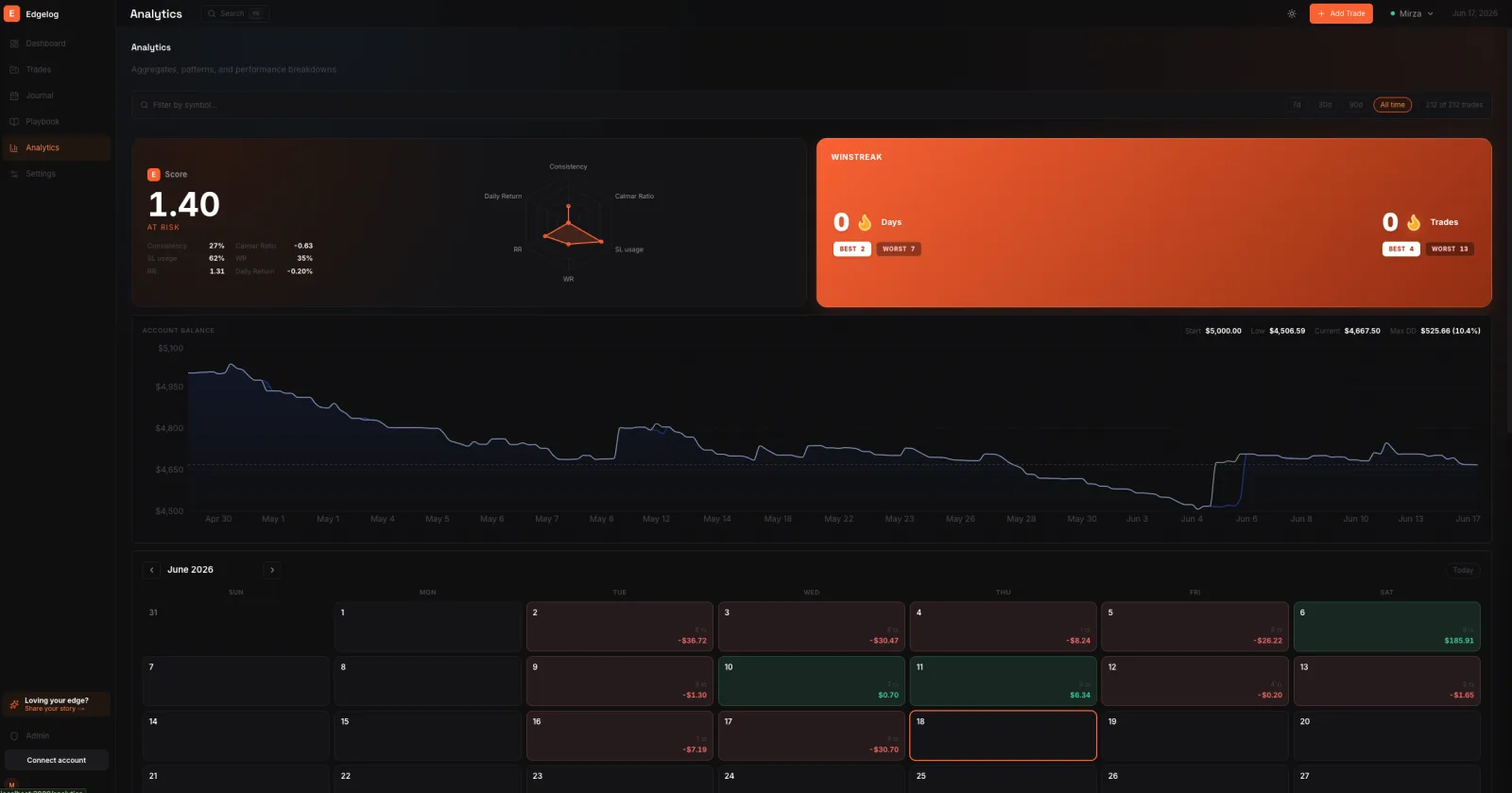Click the magnifier icon in top Search box
This screenshot has width=1512, height=793.
pyautogui.click(x=212, y=14)
